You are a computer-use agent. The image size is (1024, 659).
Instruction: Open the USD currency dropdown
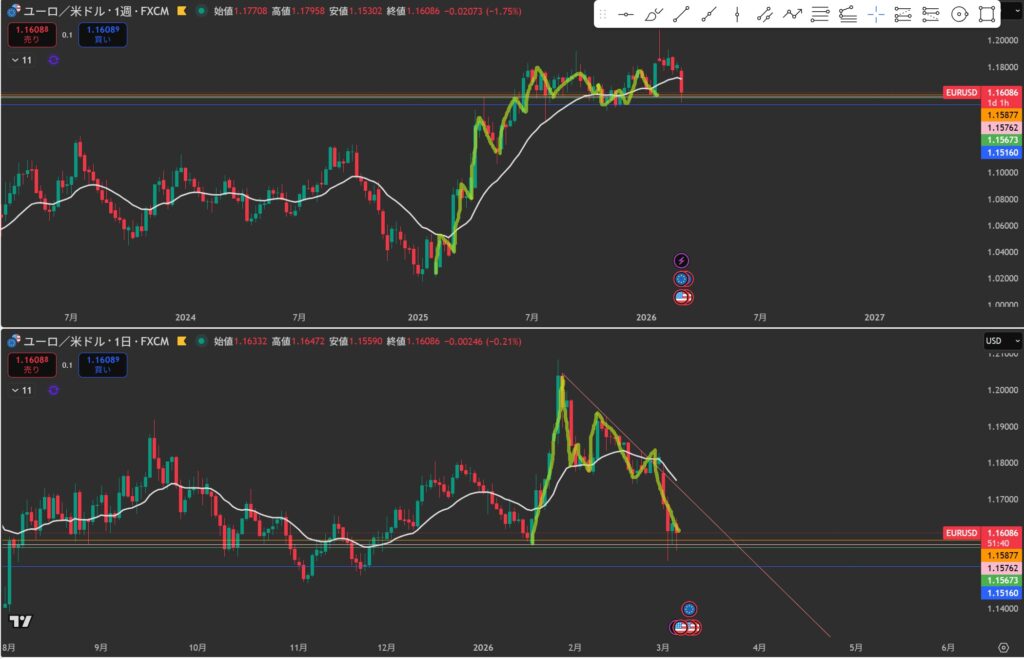(x=993, y=341)
